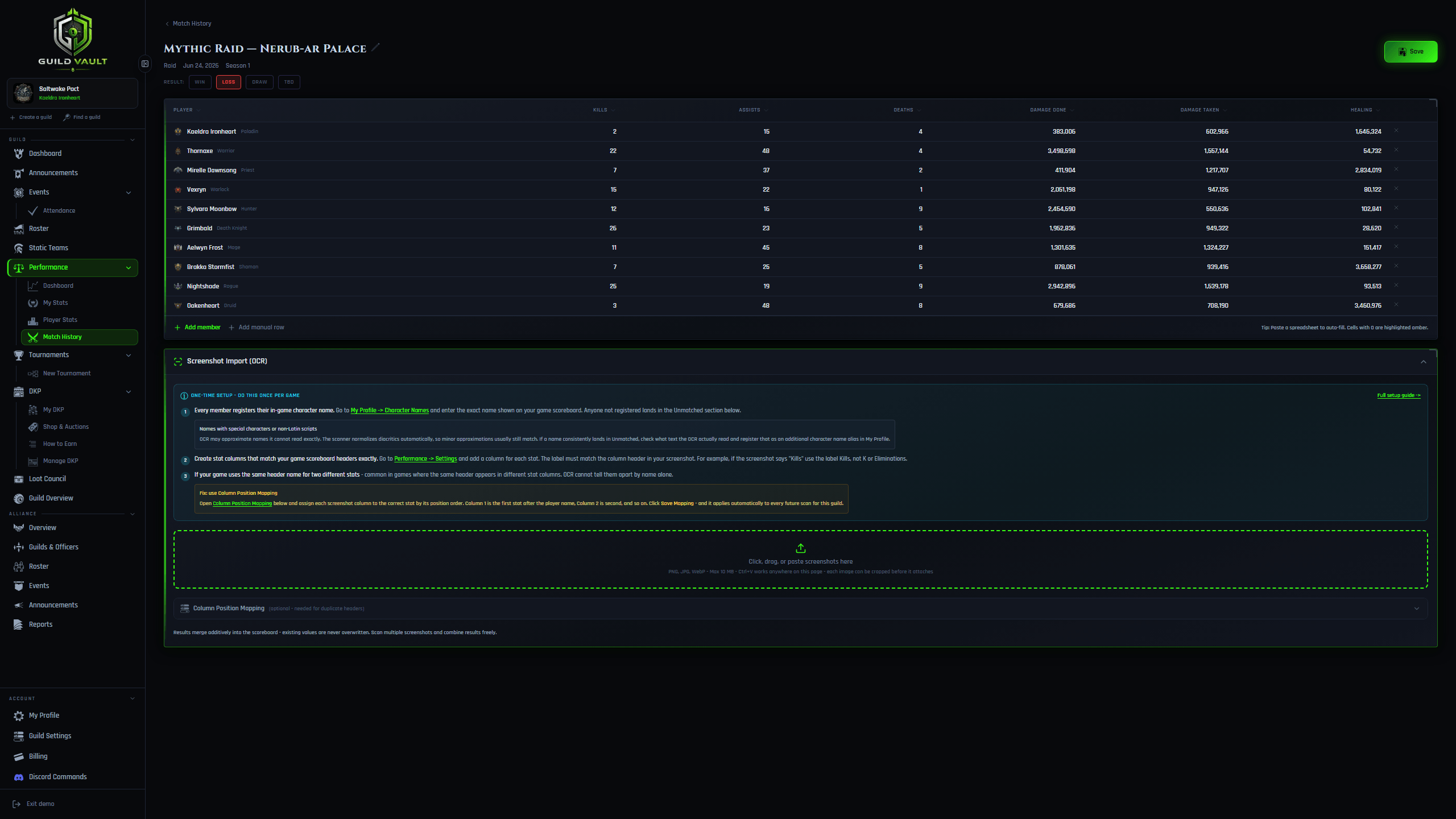Click the Guild Overview globe icon
The image size is (1456, 819).
(19, 498)
